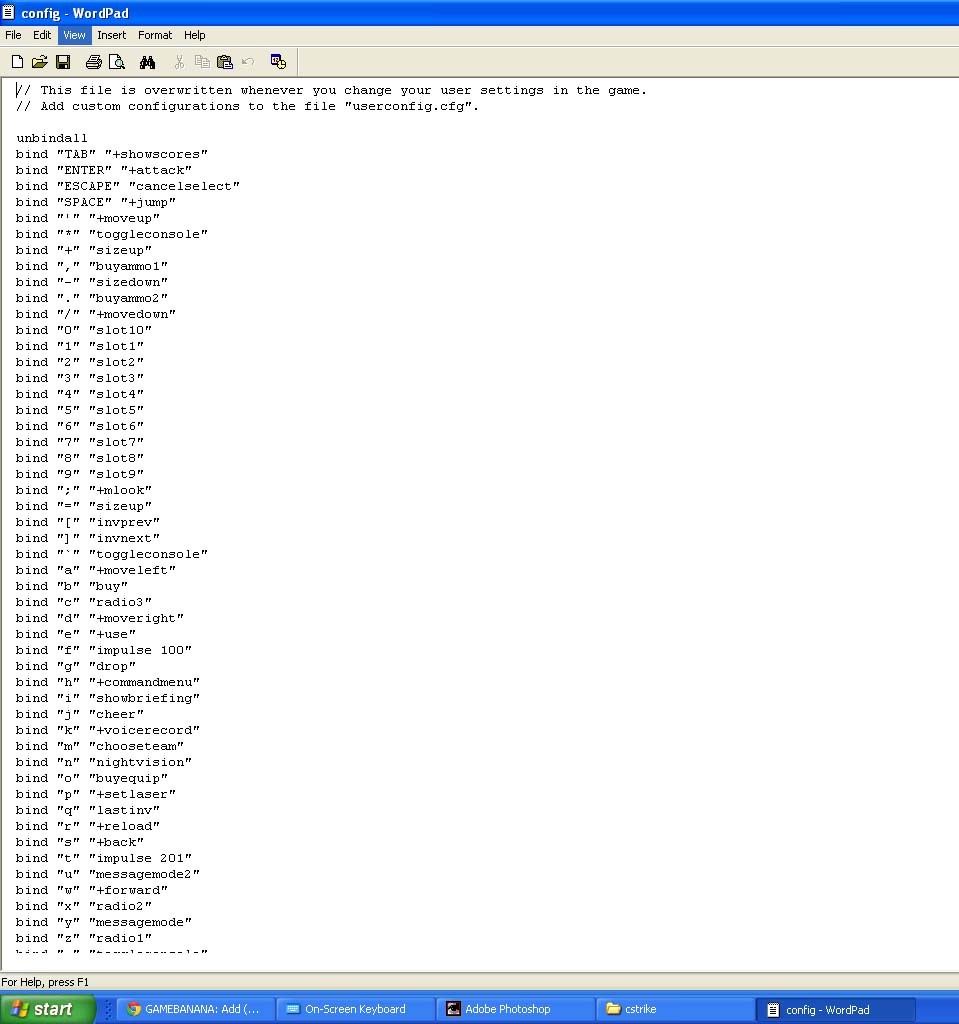Open the Edit menu
Screen dimensions: 959x1024
(x=42, y=35)
